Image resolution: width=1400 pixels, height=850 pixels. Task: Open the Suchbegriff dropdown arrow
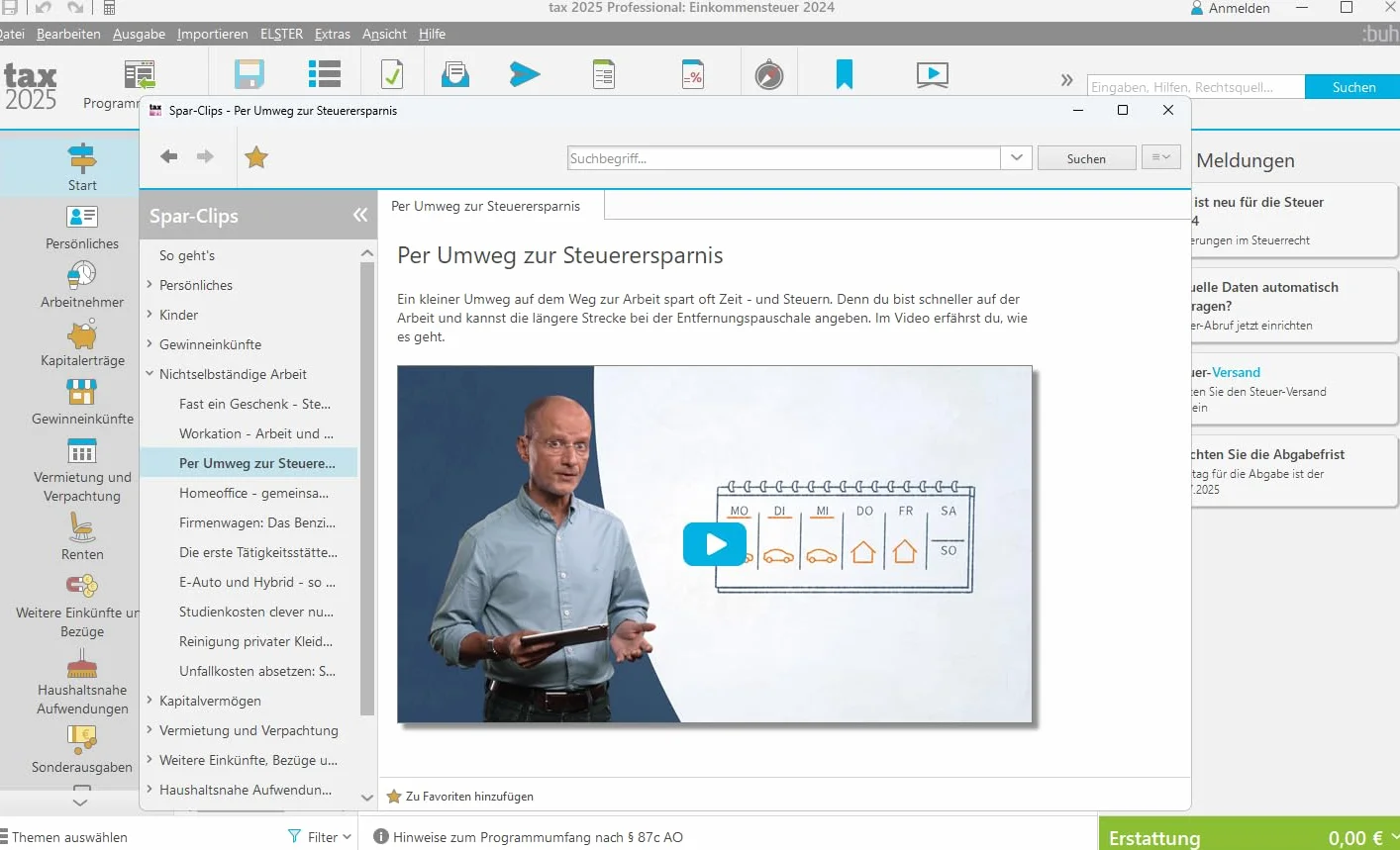click(x=1017, y=158)
